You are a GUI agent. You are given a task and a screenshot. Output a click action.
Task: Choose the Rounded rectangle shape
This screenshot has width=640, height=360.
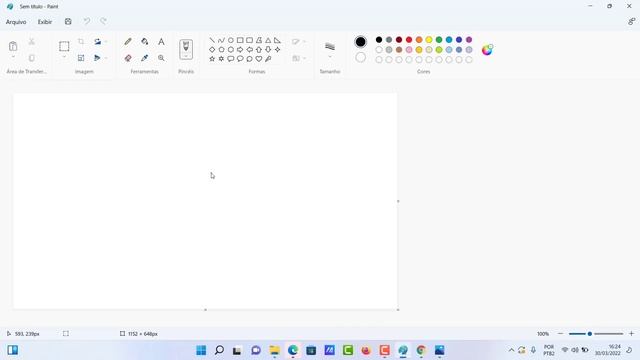249,40
